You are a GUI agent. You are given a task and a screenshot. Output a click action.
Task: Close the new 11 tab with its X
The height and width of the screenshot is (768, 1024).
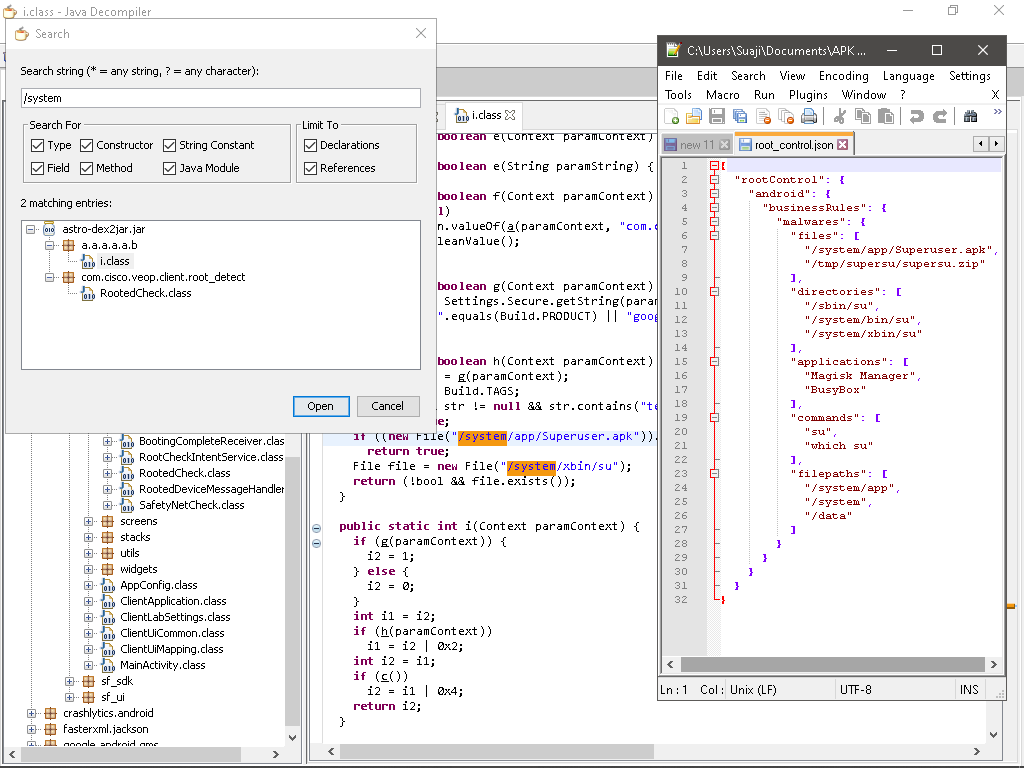coord(724,144)
